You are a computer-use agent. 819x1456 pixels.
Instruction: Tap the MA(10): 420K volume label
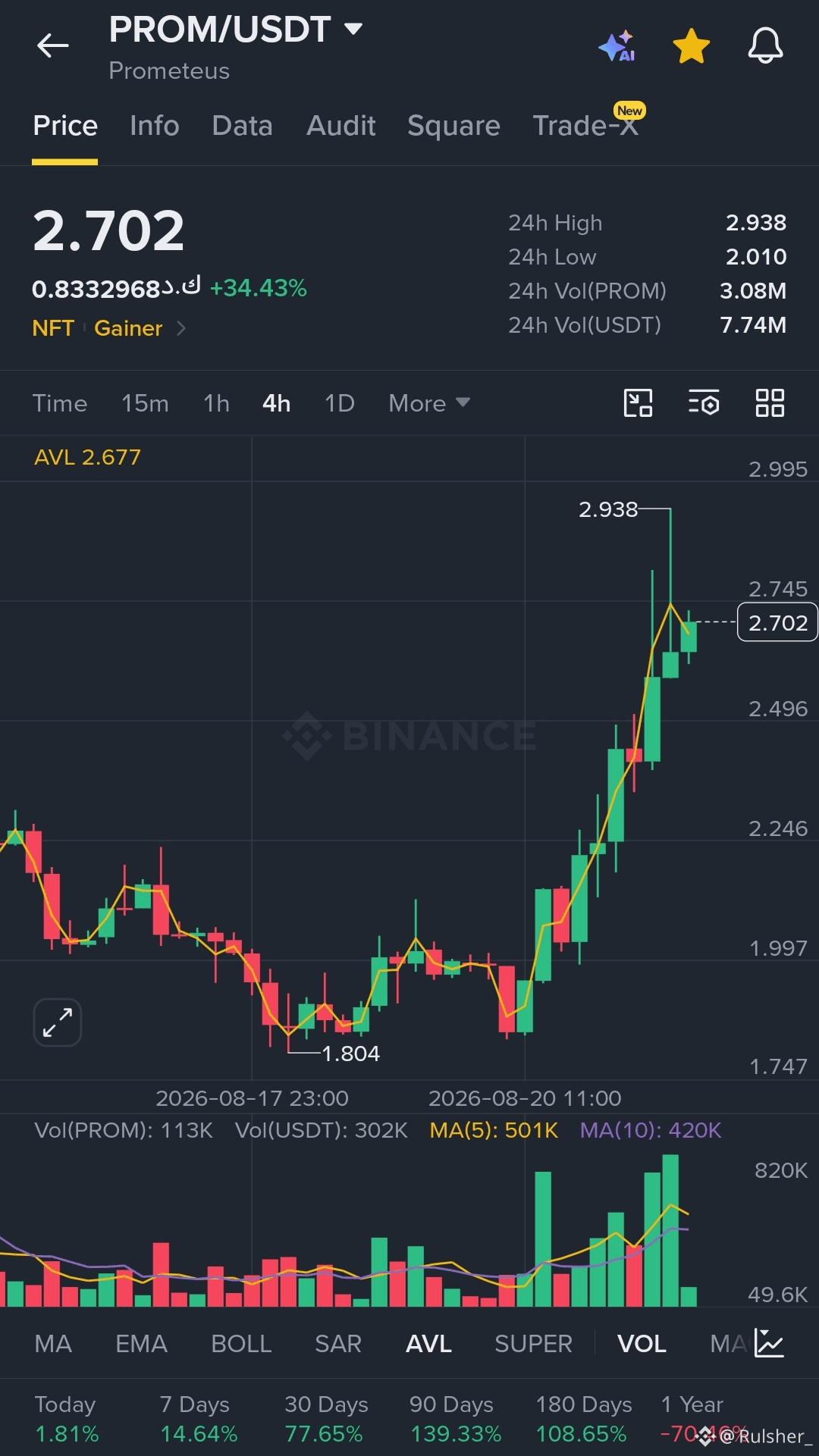[x=651, y=1130]
